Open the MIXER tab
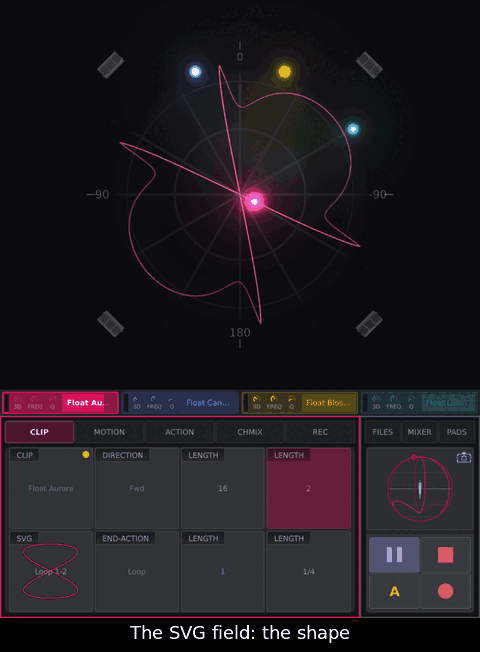Image resolution: width=480 pixels, height=652 pixels. click(419, 432)
